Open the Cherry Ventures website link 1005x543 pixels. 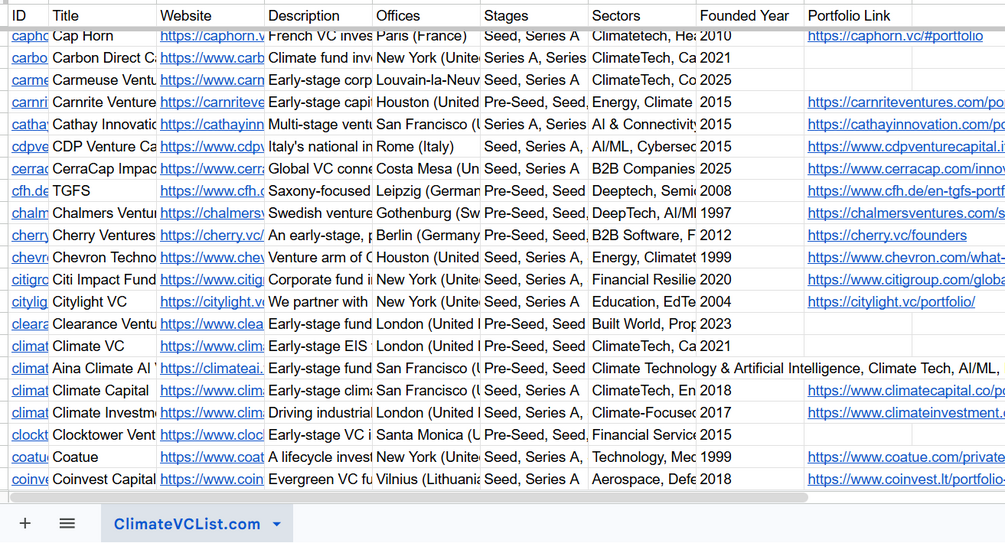tap(212, 235)
